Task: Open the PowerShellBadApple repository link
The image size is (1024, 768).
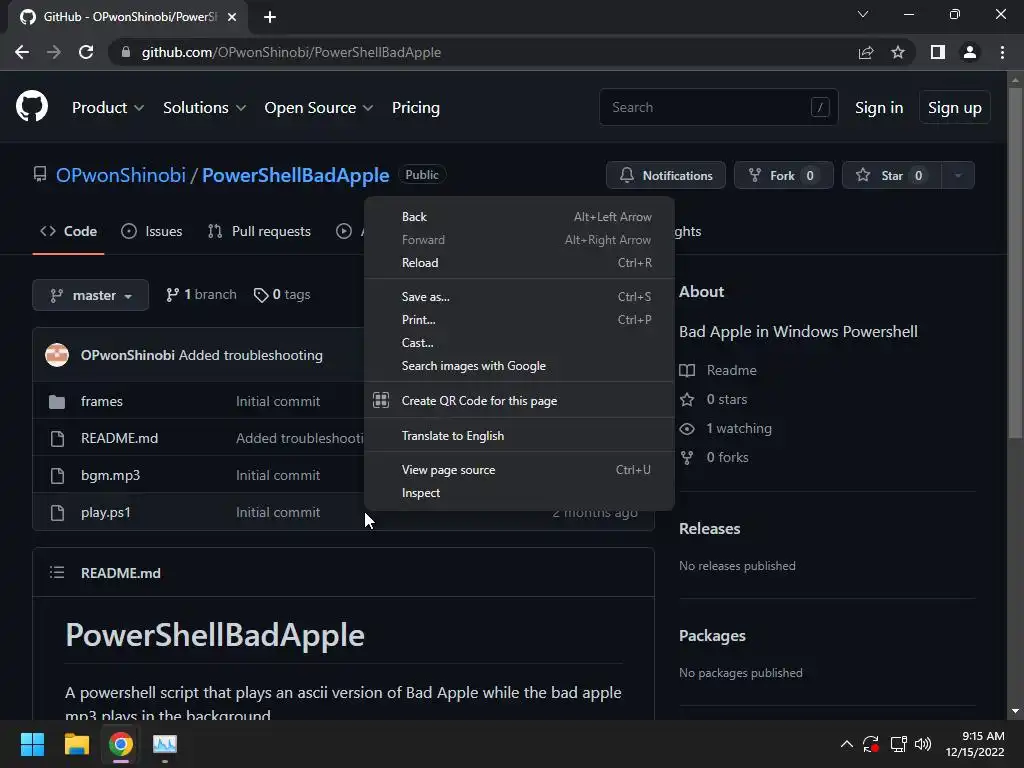Action: coord(295,175)
